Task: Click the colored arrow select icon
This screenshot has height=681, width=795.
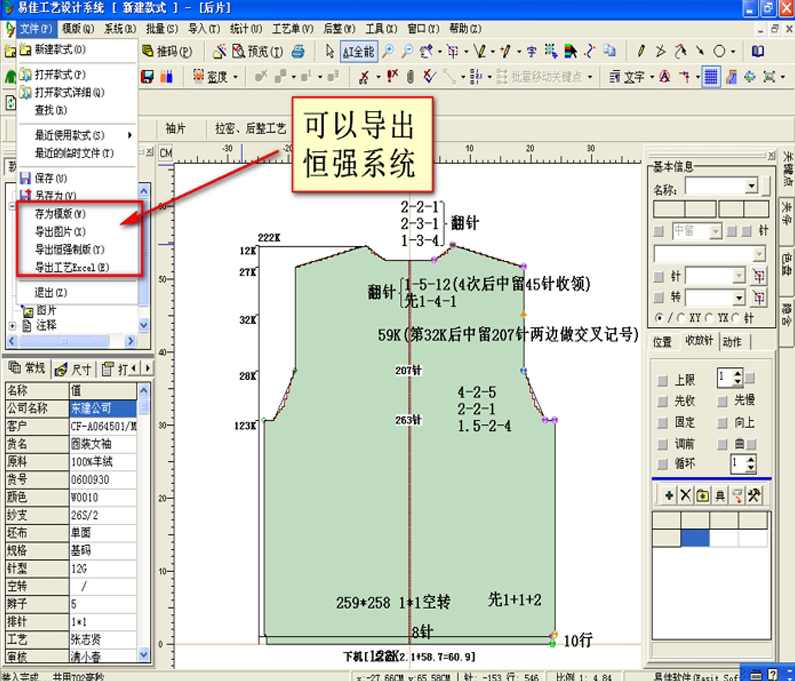Action: (x=570, y=51)
